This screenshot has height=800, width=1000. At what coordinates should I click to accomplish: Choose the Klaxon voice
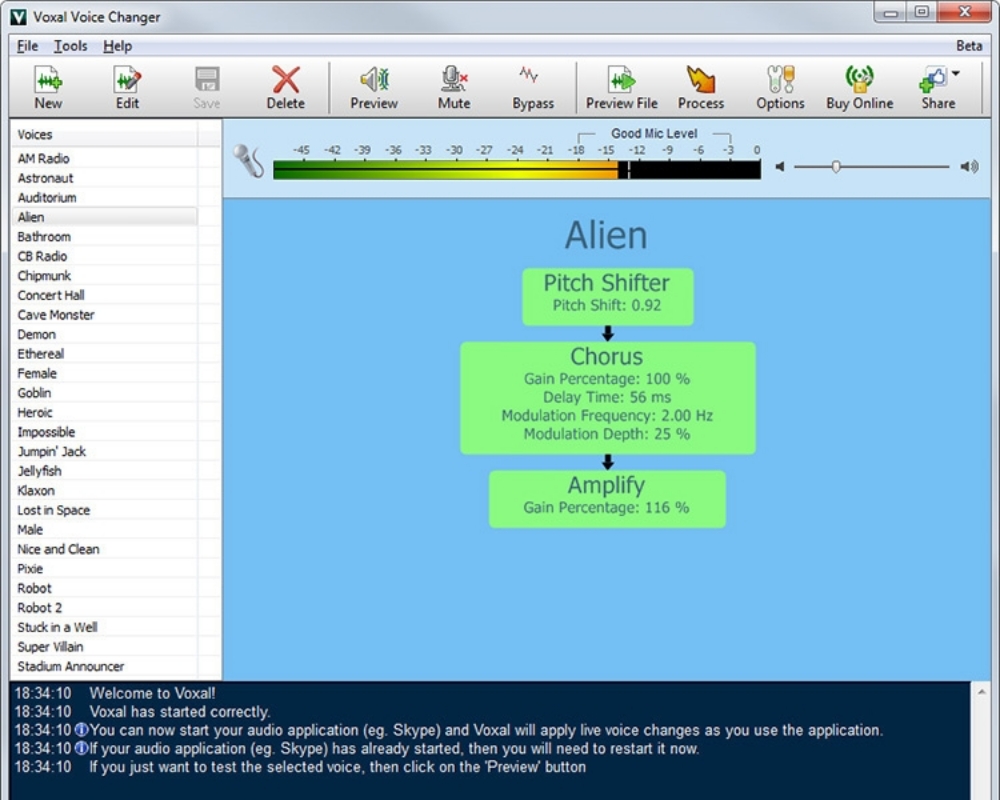coord(105,491)
